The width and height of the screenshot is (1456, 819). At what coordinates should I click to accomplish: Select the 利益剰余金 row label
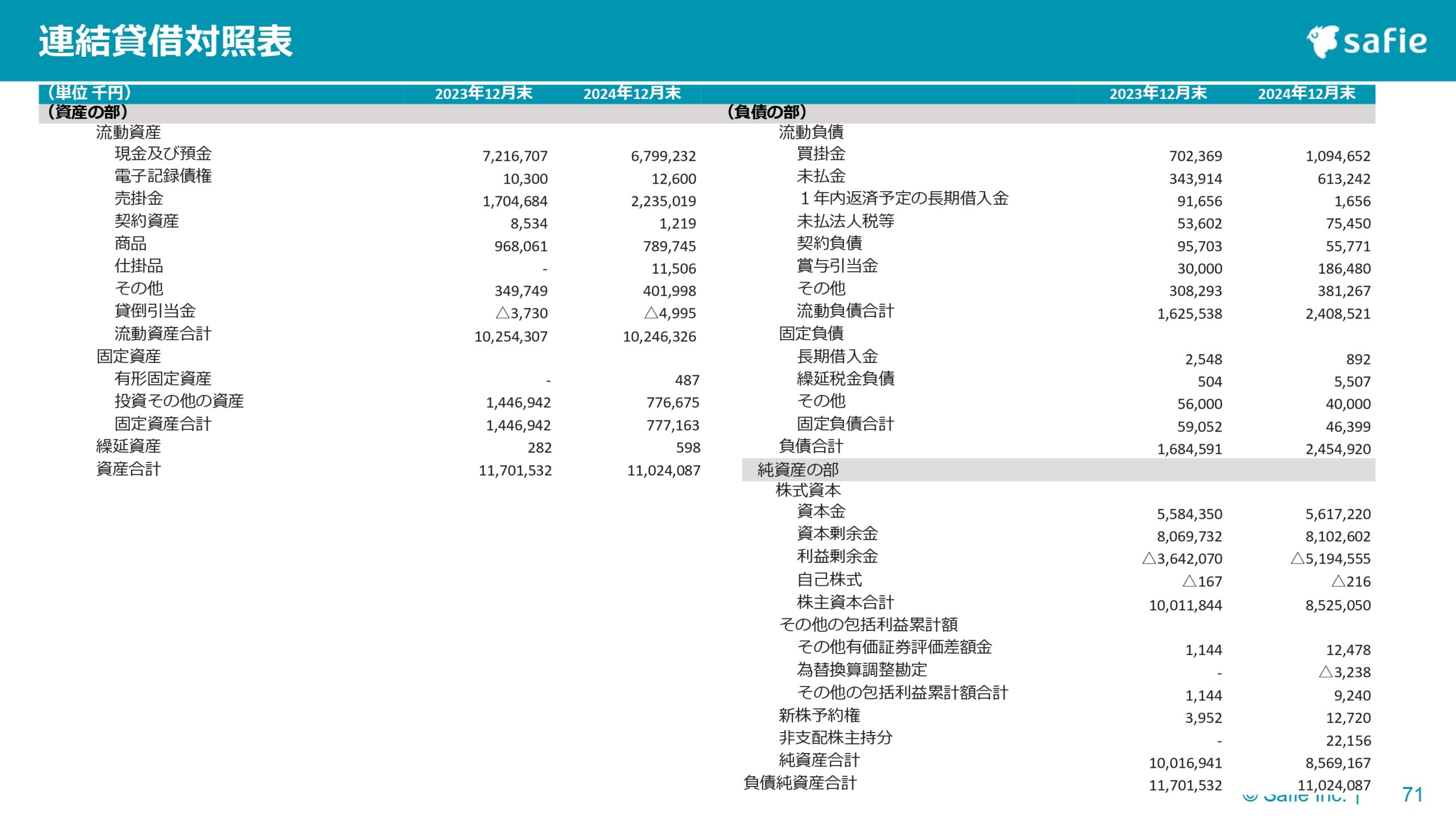coord(837,556)
